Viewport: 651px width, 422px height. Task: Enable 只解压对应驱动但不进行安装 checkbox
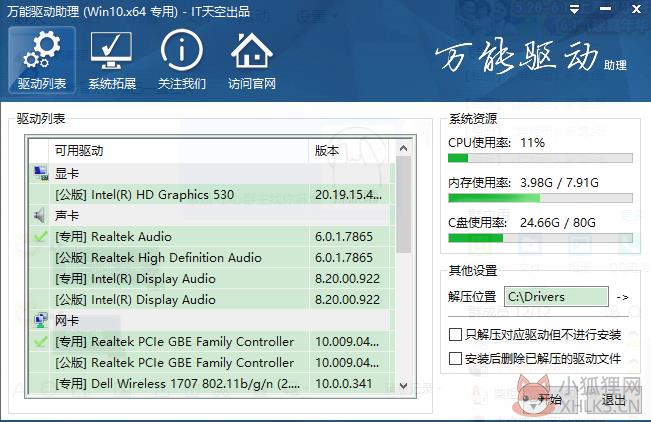[455, 334]
